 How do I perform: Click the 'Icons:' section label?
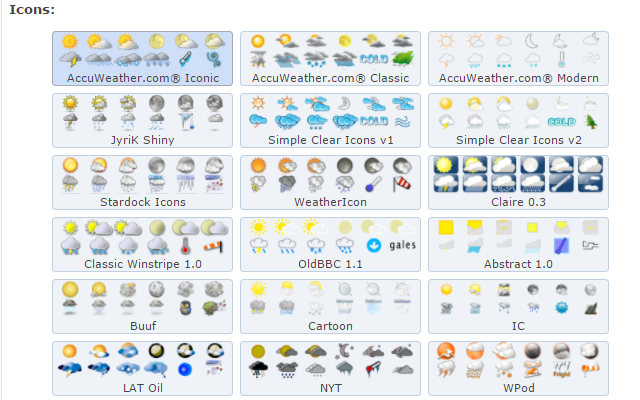(x=32, y=10)
